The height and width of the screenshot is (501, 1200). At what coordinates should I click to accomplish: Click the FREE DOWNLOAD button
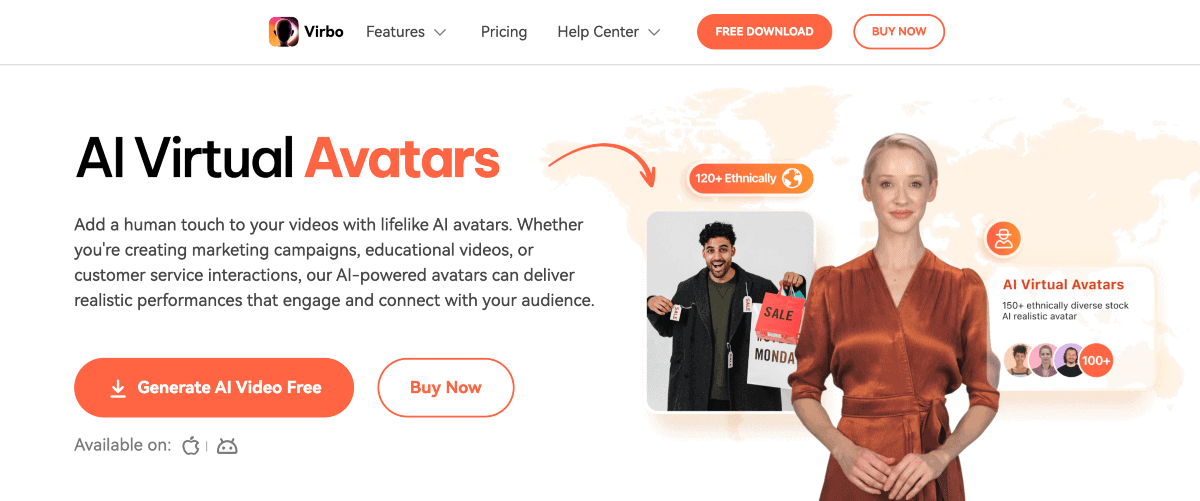pyautogui.click(x=764, y=32)
